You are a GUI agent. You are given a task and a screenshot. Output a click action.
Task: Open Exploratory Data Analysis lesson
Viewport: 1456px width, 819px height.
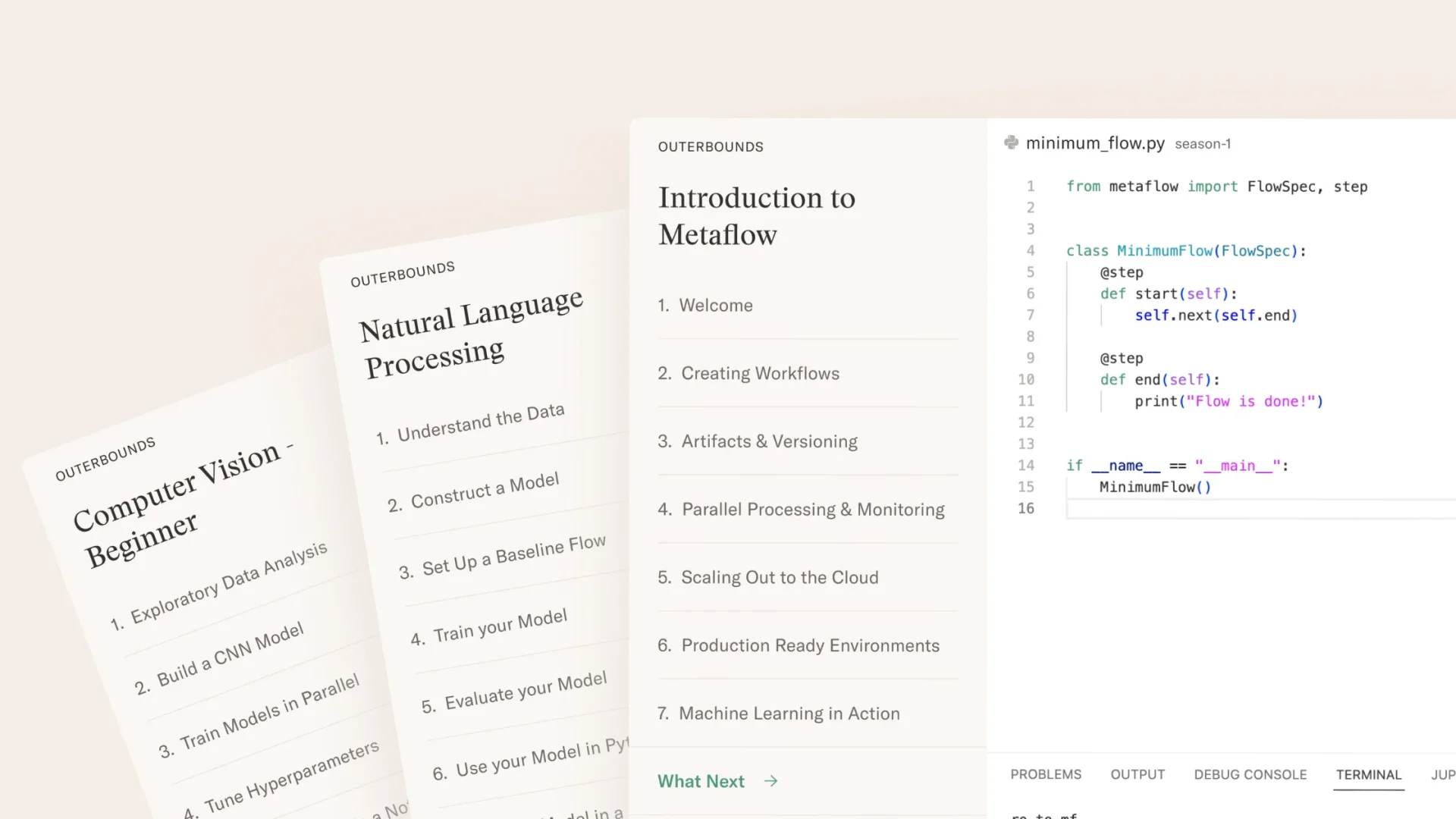tap(218, 586)
